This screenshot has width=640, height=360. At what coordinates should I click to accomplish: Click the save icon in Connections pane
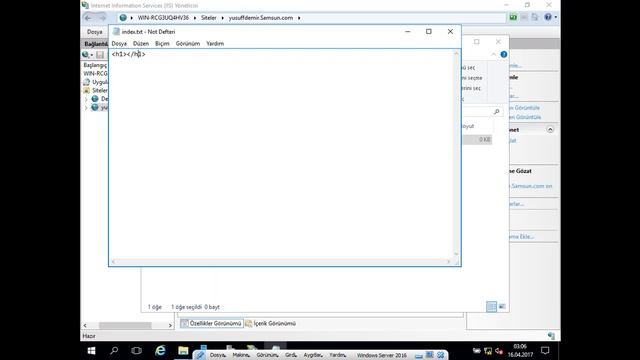coord(100,54)
